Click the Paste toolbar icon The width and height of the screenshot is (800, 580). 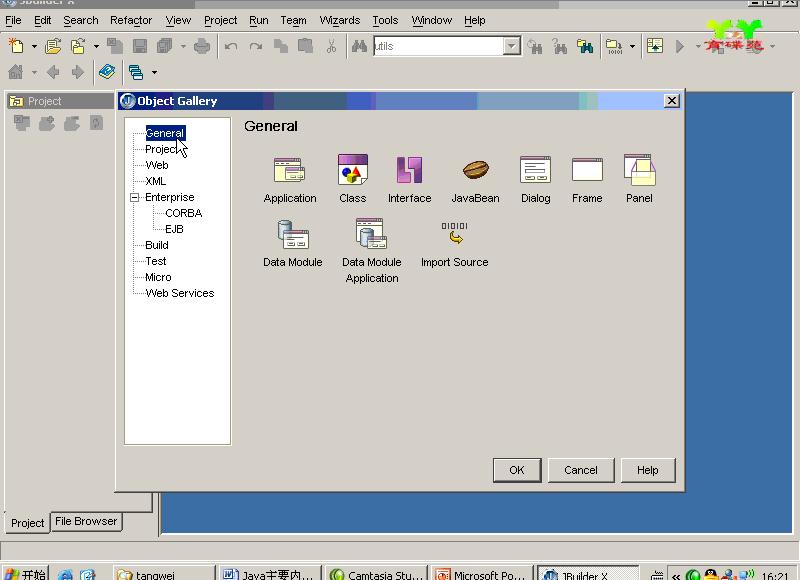(305, 46)
